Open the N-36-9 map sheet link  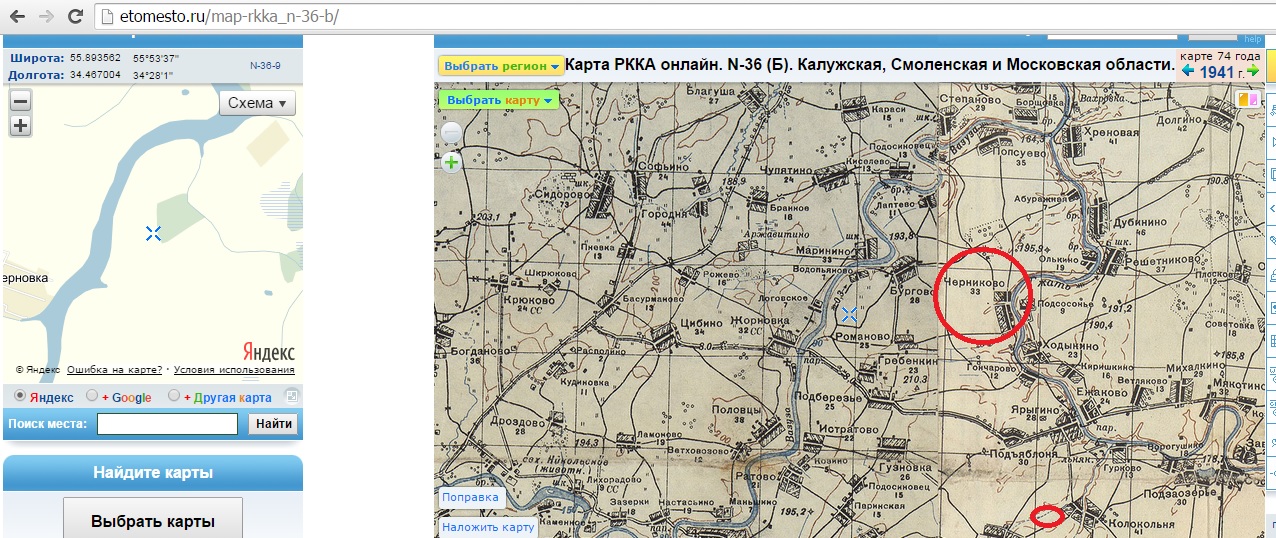(265, 66)
